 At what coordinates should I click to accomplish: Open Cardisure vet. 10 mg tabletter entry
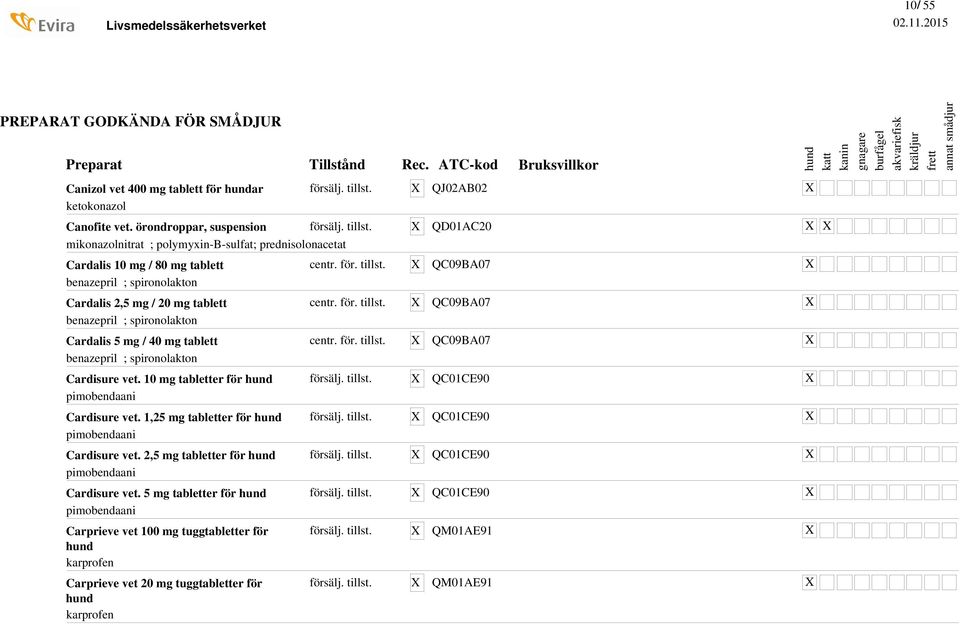point(169,379)
